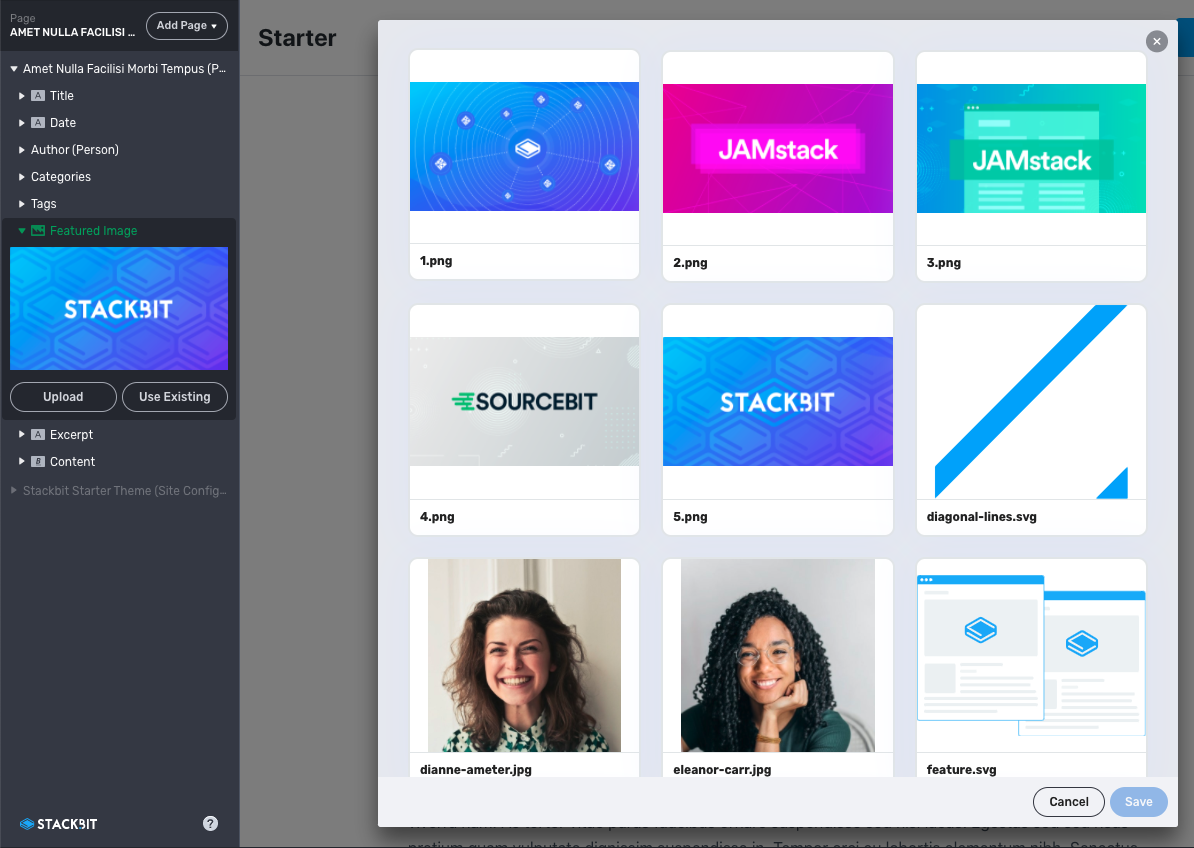Select the 2.png JAMstack pink image
This screenshot has width=1194, height=848.
[777, 148]
